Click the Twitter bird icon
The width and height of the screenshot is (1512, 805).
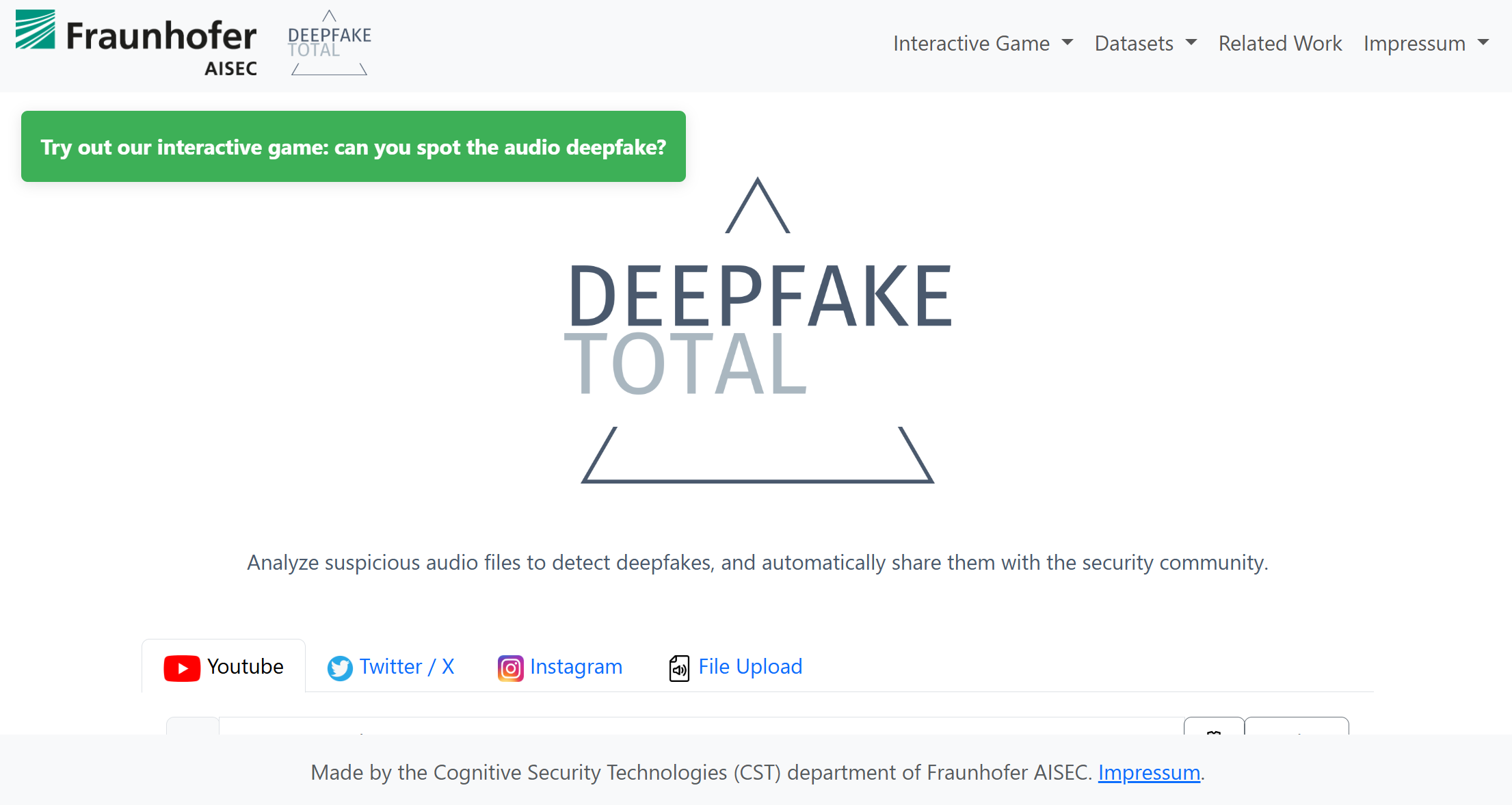click(340, 668)
